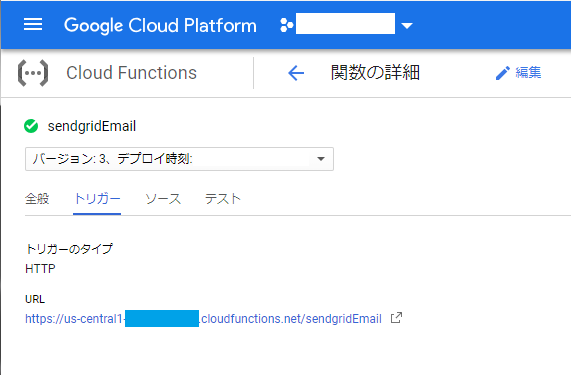Screen dimensions: 571x375
Task: Click the green deployed status check icon
Action: (31, 126)
